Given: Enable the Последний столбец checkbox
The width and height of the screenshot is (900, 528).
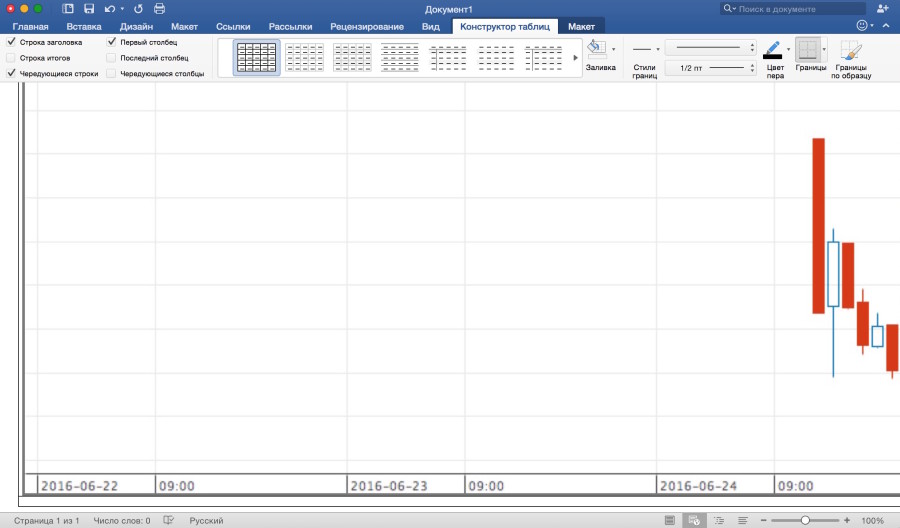Looking at the screenshot, I should (x=111, y=58).
